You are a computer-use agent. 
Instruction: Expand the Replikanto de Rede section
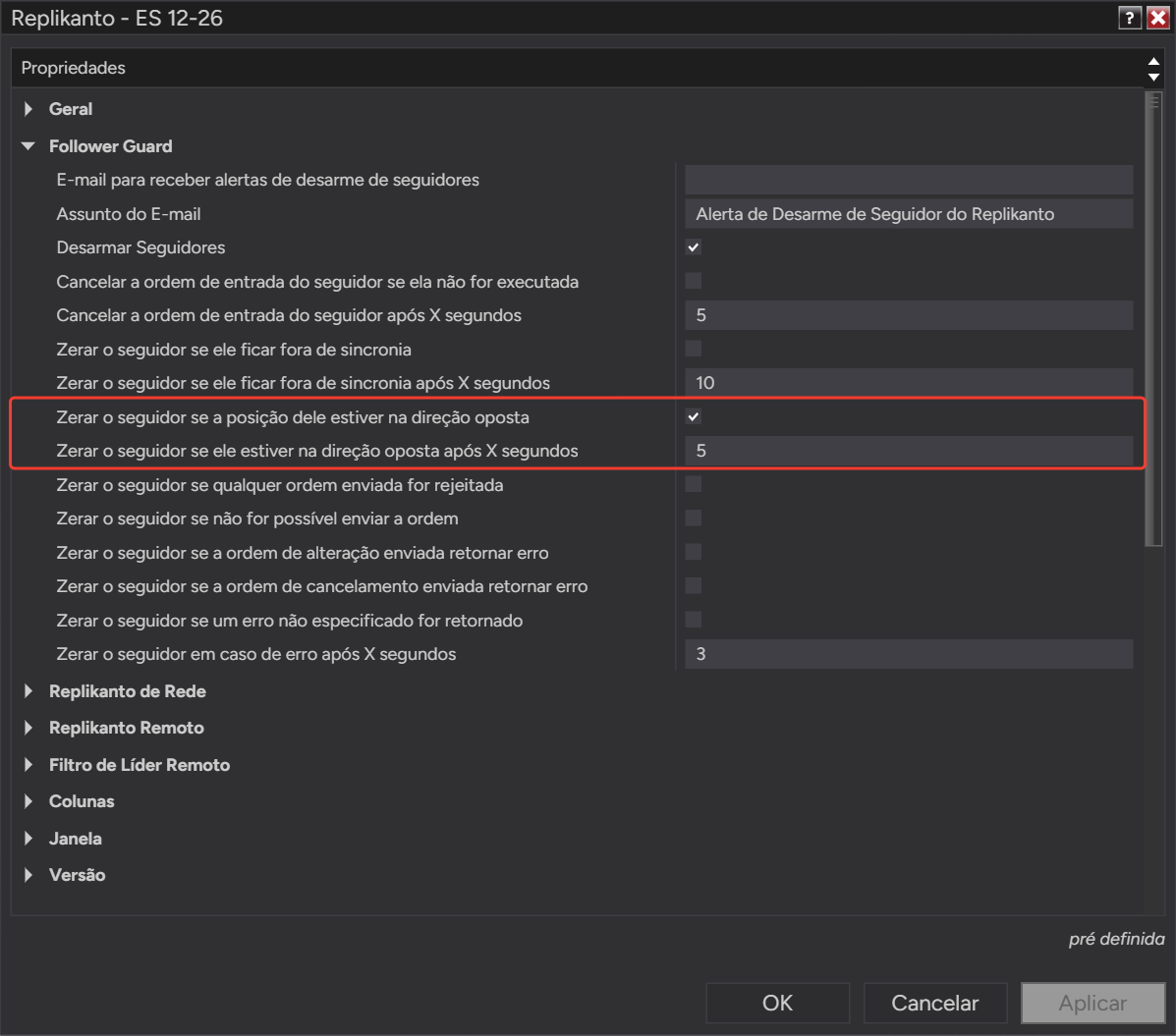point(28,691)
